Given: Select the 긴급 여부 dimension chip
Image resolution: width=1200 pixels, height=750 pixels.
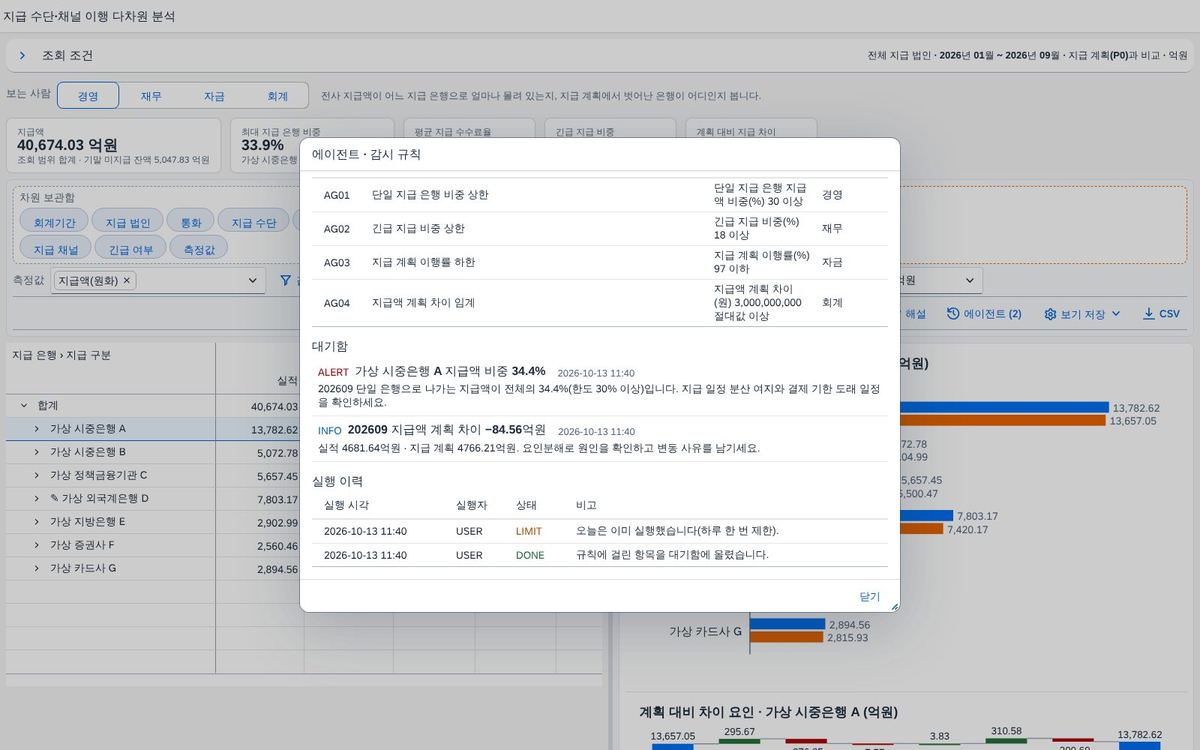Looking at the screenshot, I should pyautogui.click(x=131, y=248).
